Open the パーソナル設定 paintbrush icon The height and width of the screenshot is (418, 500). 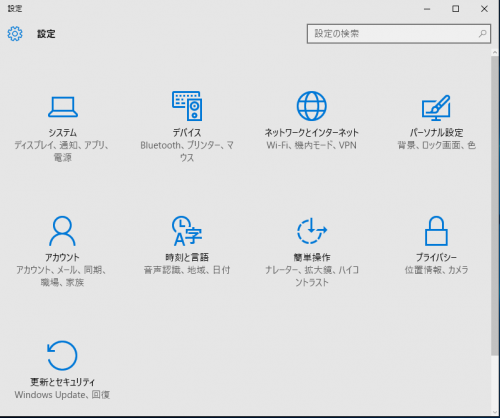point(436,108)
